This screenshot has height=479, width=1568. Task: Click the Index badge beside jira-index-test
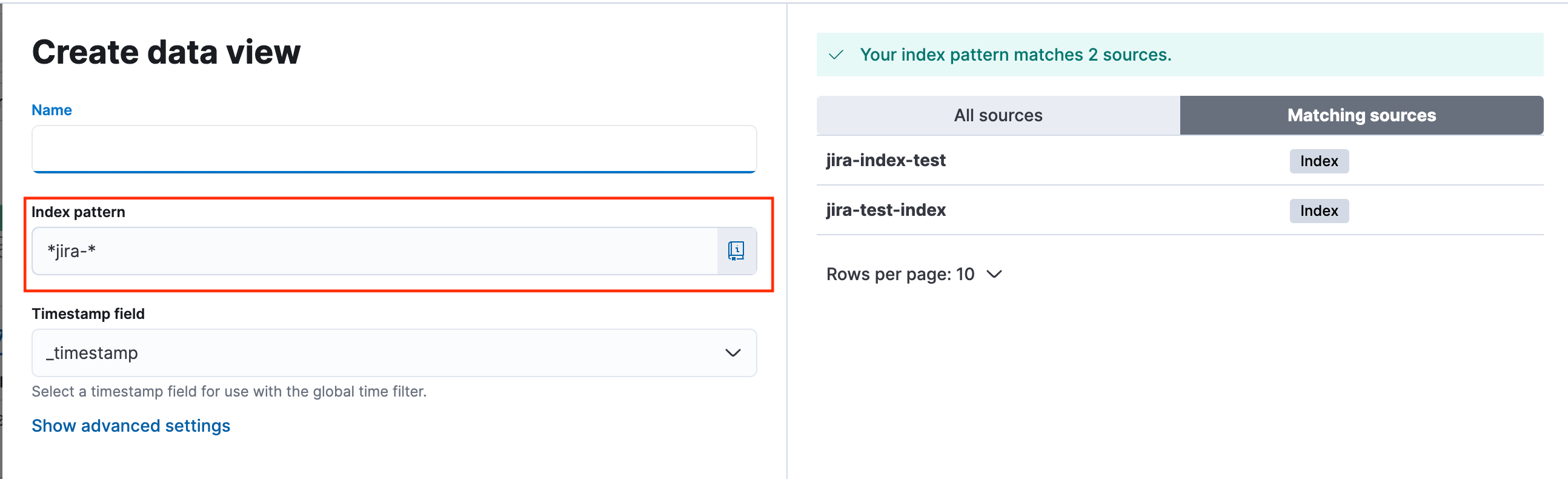coord(1318,161)
